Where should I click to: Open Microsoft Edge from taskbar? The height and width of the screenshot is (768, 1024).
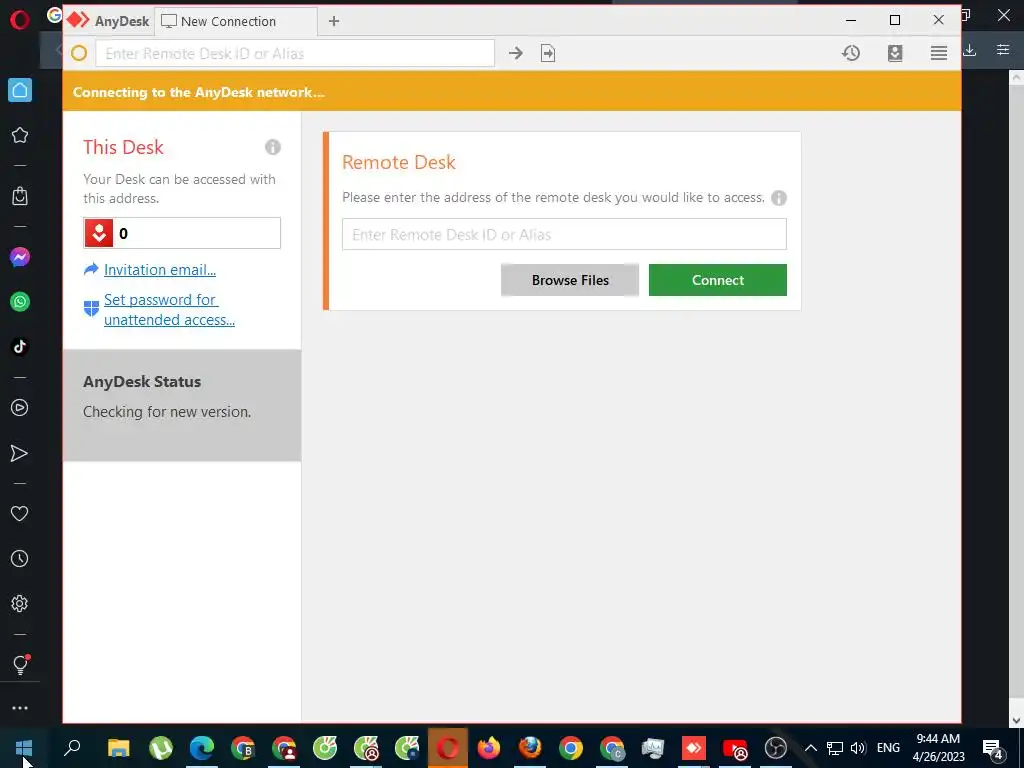click(x=202, y=748)
